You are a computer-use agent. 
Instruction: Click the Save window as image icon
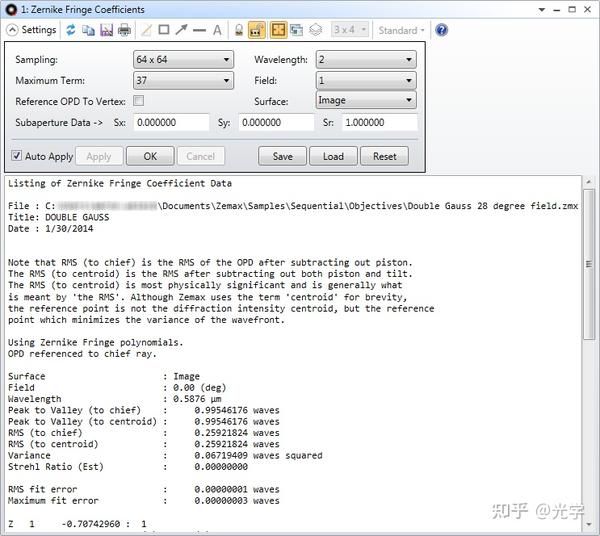click(106, 30)
